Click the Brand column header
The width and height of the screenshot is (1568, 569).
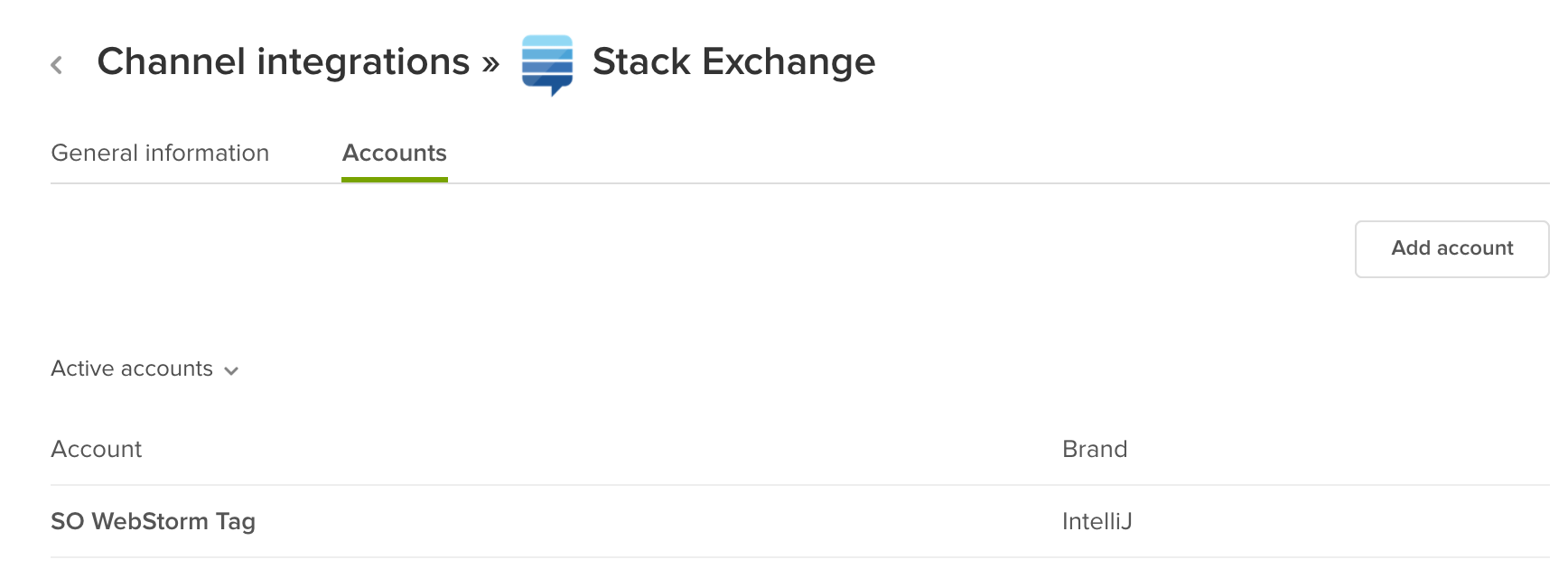(1095, 449)
